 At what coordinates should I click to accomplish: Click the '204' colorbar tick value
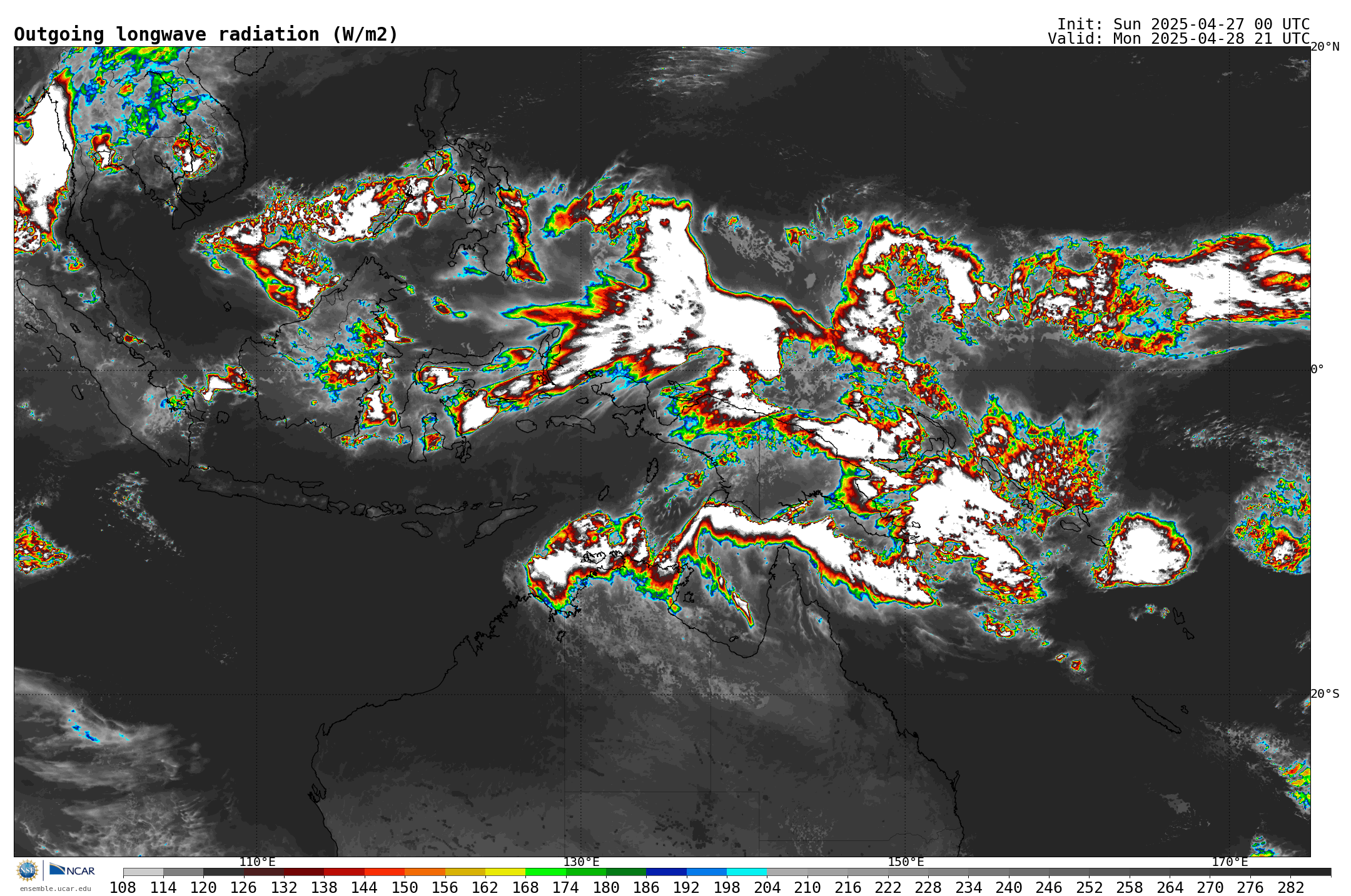[x=767, y=888]
